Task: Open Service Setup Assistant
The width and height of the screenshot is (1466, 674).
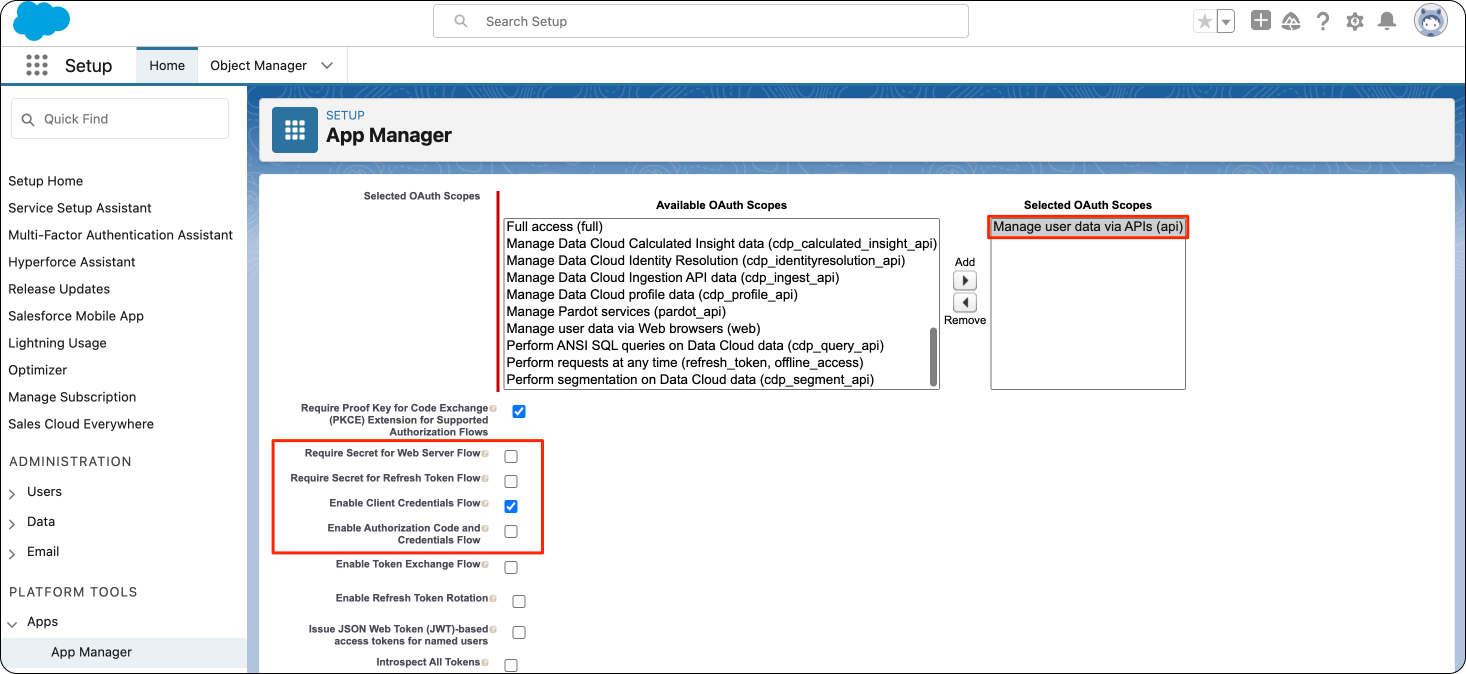Action: (x=80, y=208)
